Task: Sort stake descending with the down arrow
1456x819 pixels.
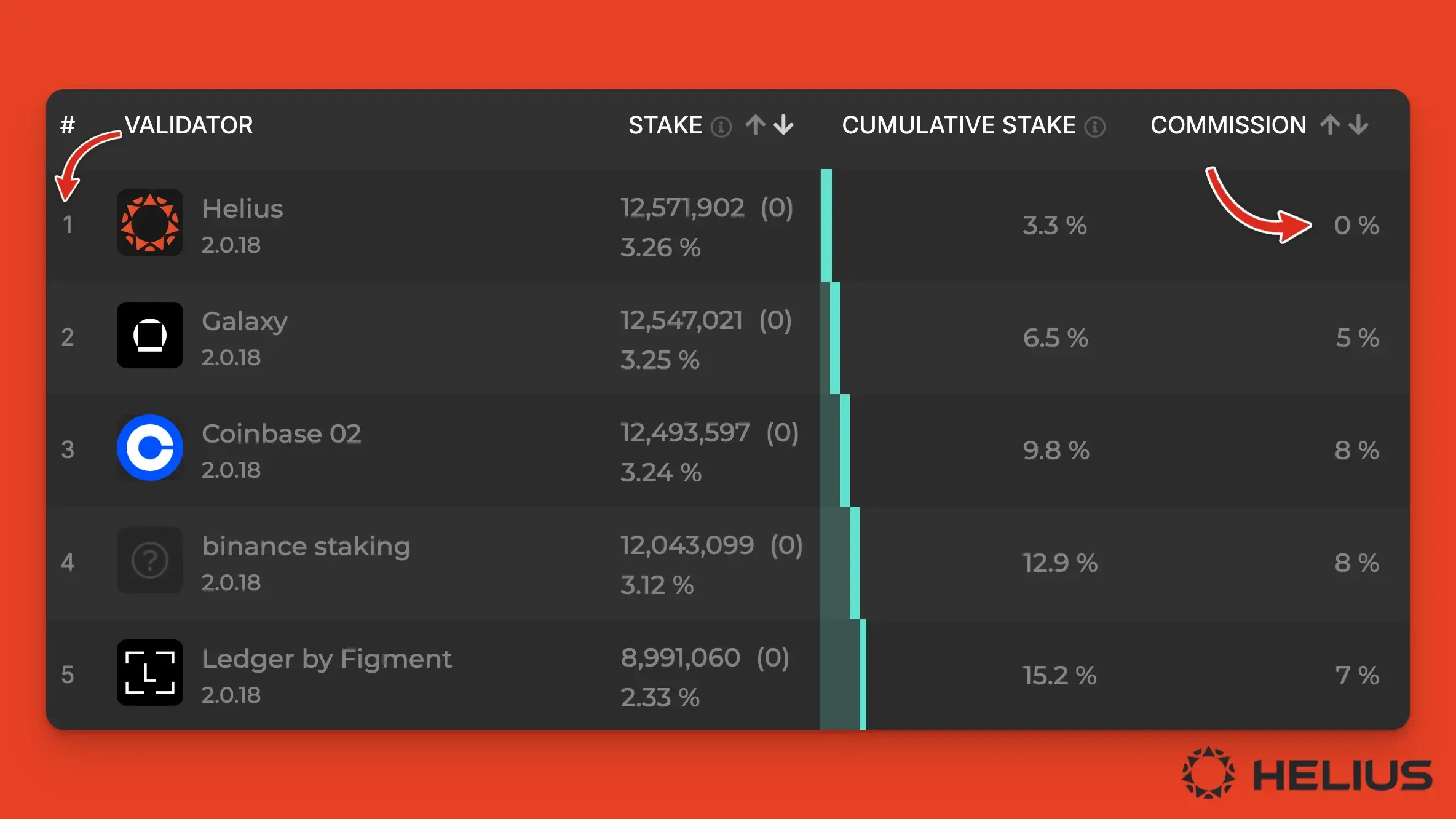Action: 783,125
